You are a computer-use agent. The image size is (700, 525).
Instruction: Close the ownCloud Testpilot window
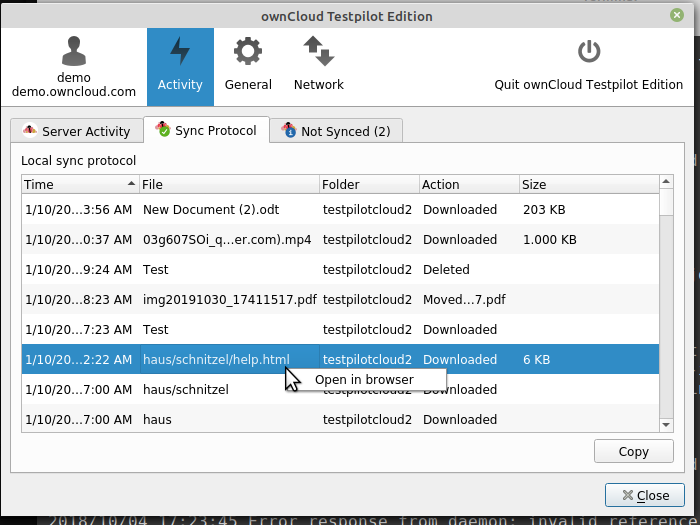click(x=677, y=16)
